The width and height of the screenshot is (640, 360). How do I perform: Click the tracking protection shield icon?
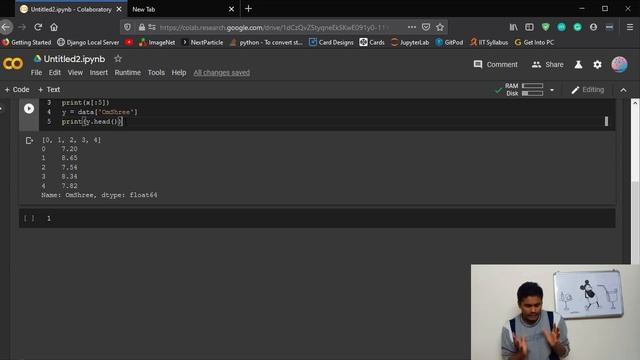[128, 27]
